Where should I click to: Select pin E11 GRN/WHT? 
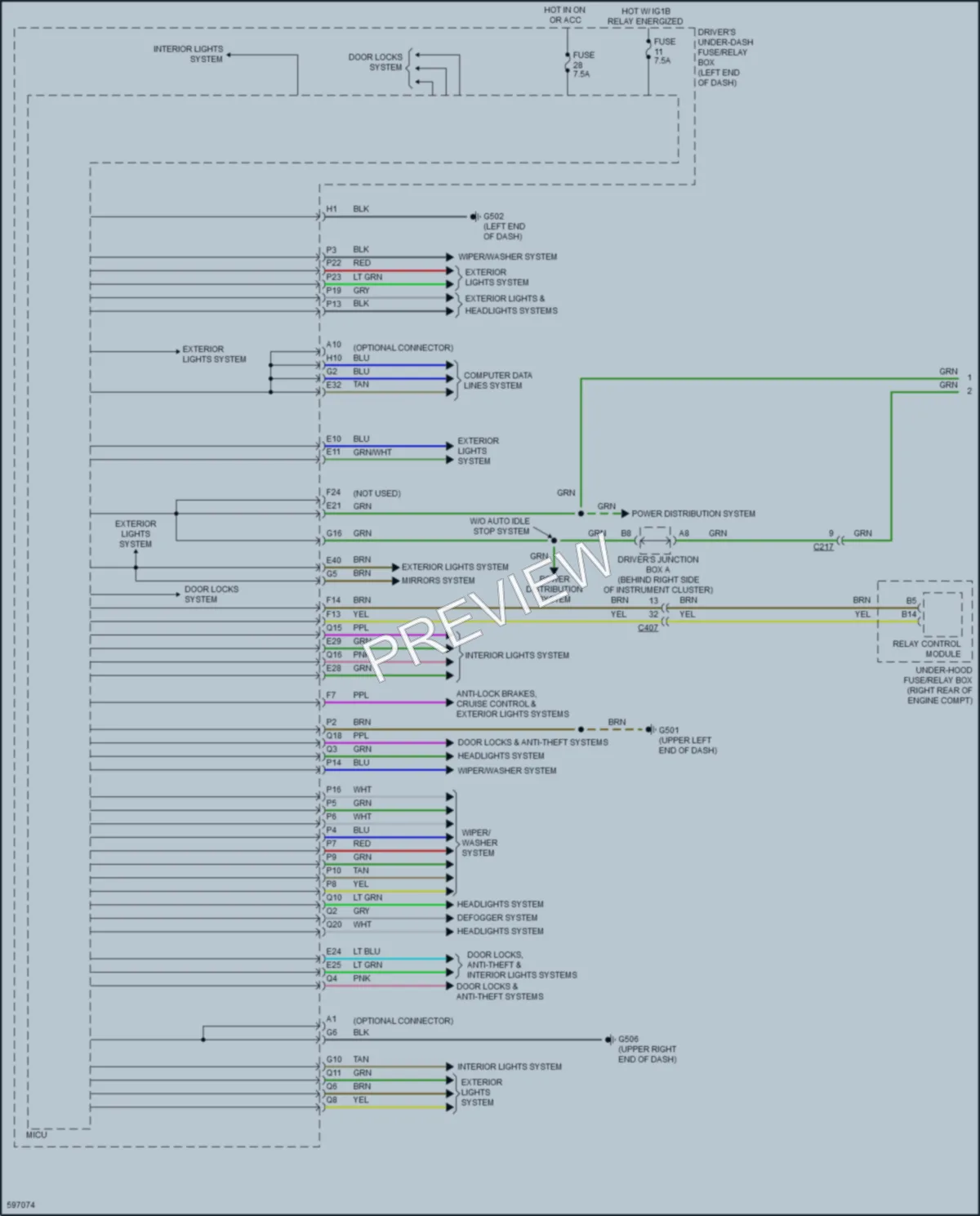point(359,452)
